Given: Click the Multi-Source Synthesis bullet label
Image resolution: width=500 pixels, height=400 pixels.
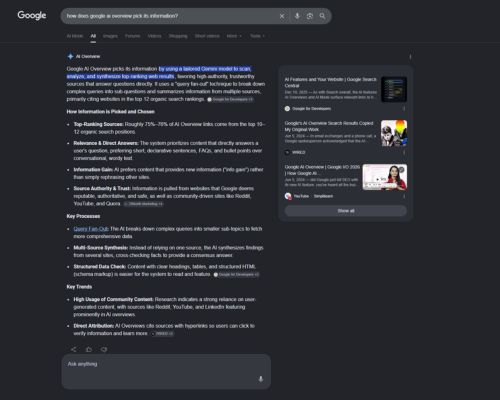Looking at the screenshot, I should point(101,248).
